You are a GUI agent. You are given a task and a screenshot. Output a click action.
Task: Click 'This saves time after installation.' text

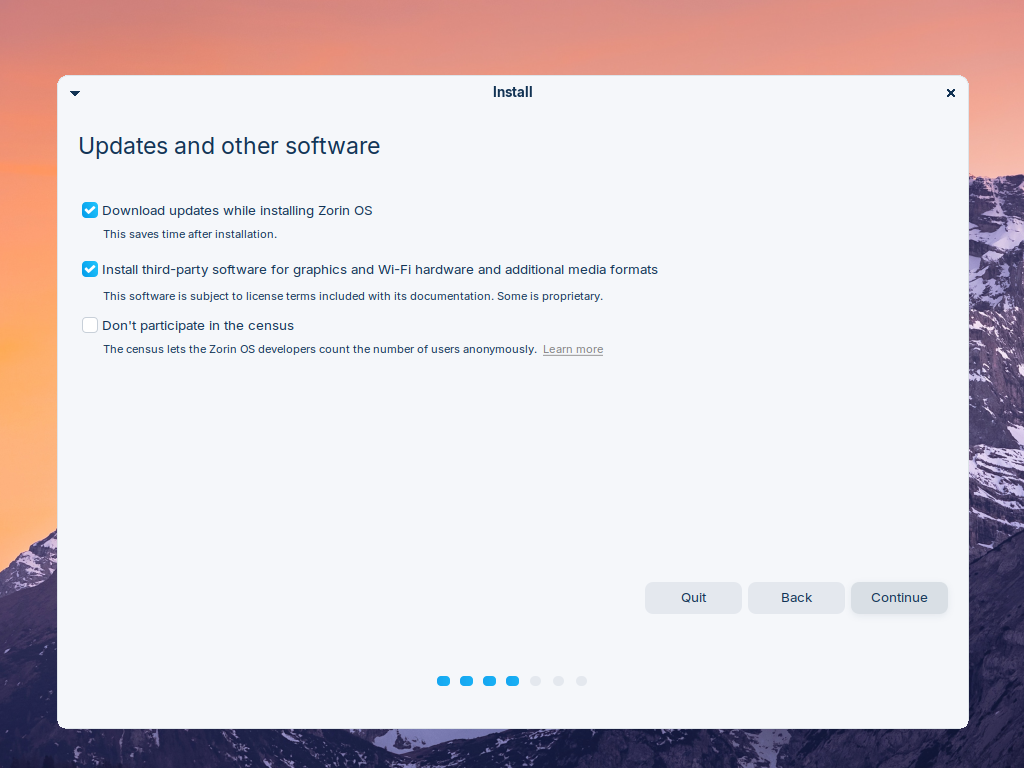pos(190,234)
